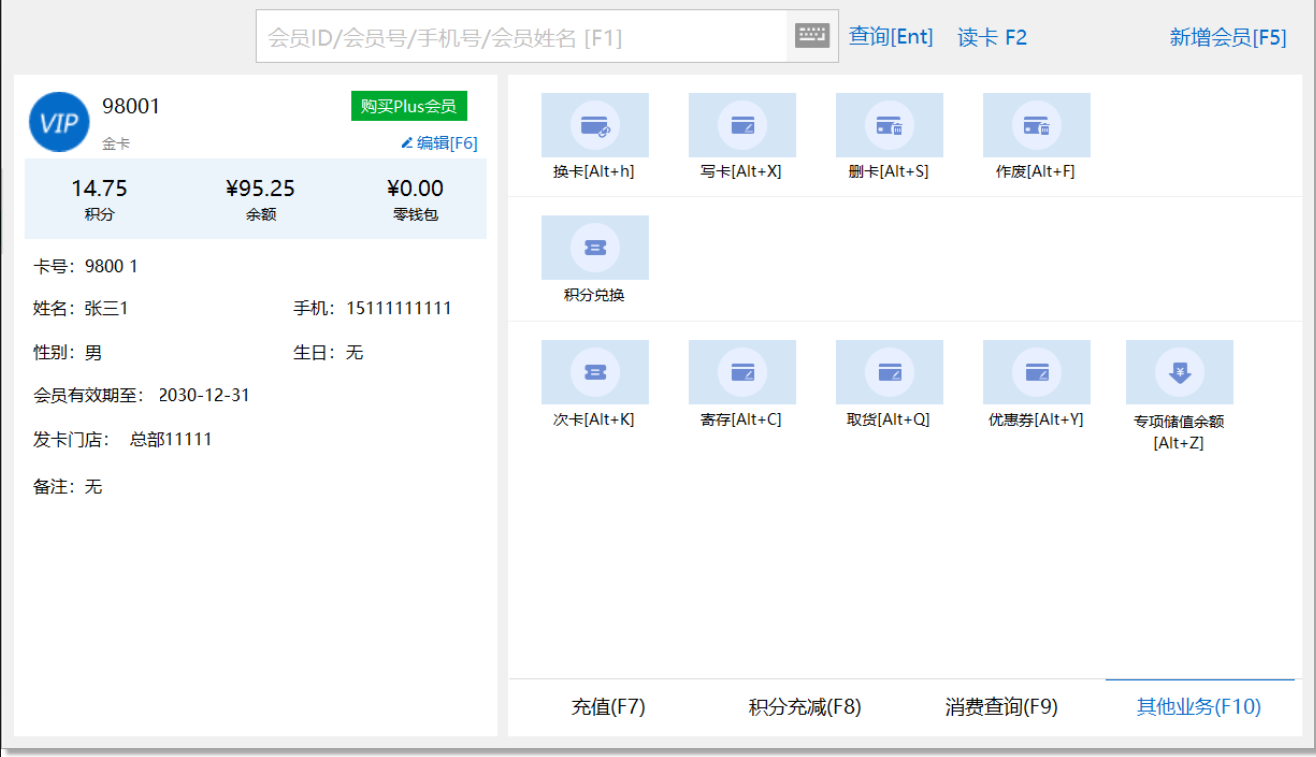Focus the member ID search input field
Screen dimensions: 1316x757
[520, 38]
